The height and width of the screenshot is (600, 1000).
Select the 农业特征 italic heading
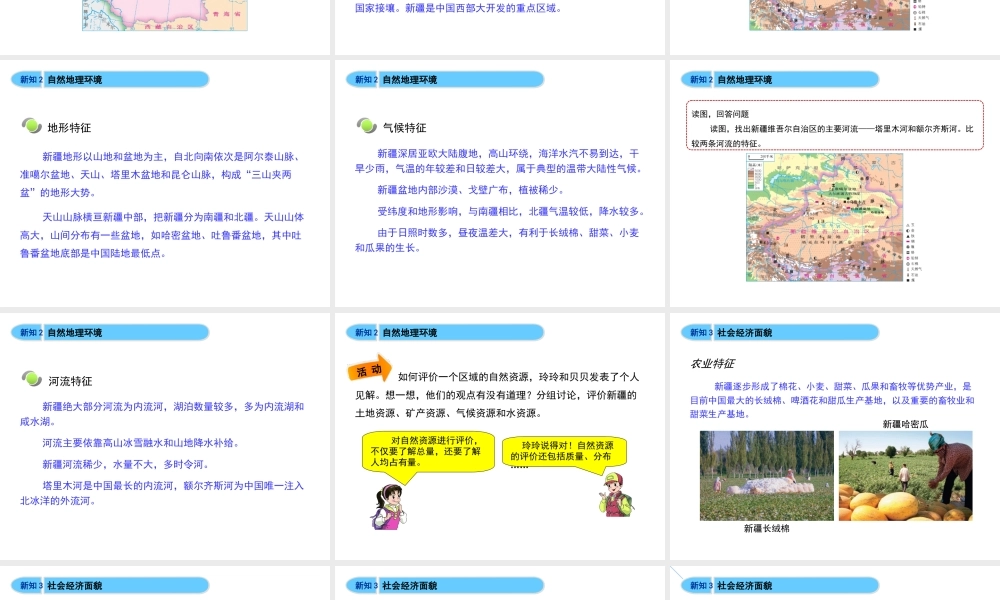point(712,363)
